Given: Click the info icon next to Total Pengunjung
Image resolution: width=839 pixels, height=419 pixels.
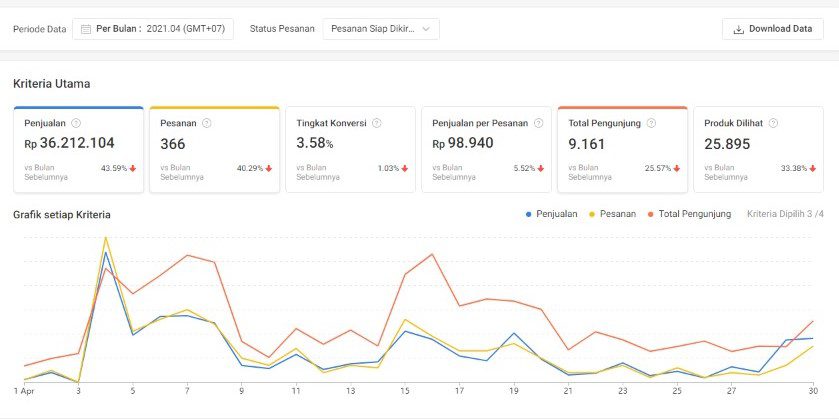Looking at the screenshot, I should pos(651,123).
